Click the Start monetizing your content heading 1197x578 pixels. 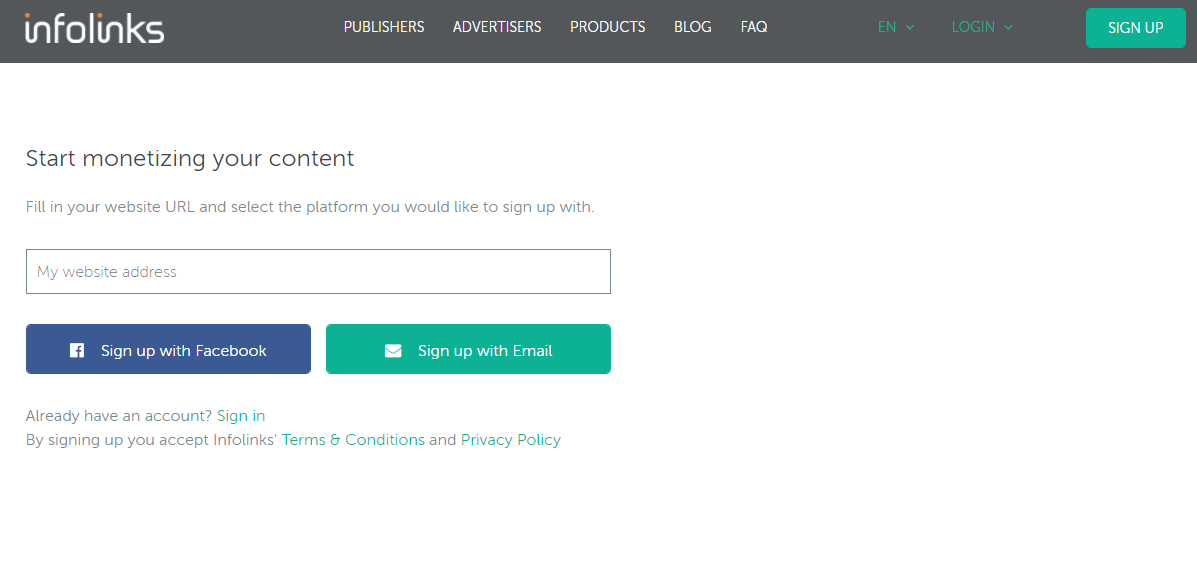(x=190, y=159)
